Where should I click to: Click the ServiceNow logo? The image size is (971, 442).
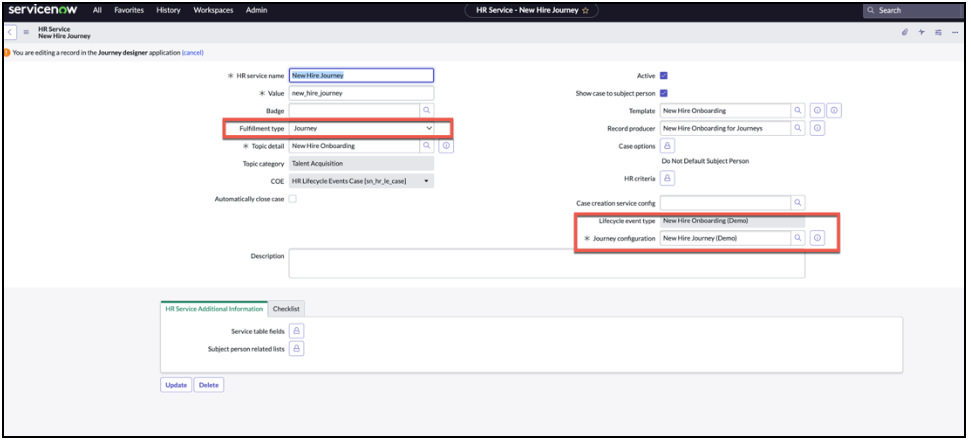click(x=45, y=10)
